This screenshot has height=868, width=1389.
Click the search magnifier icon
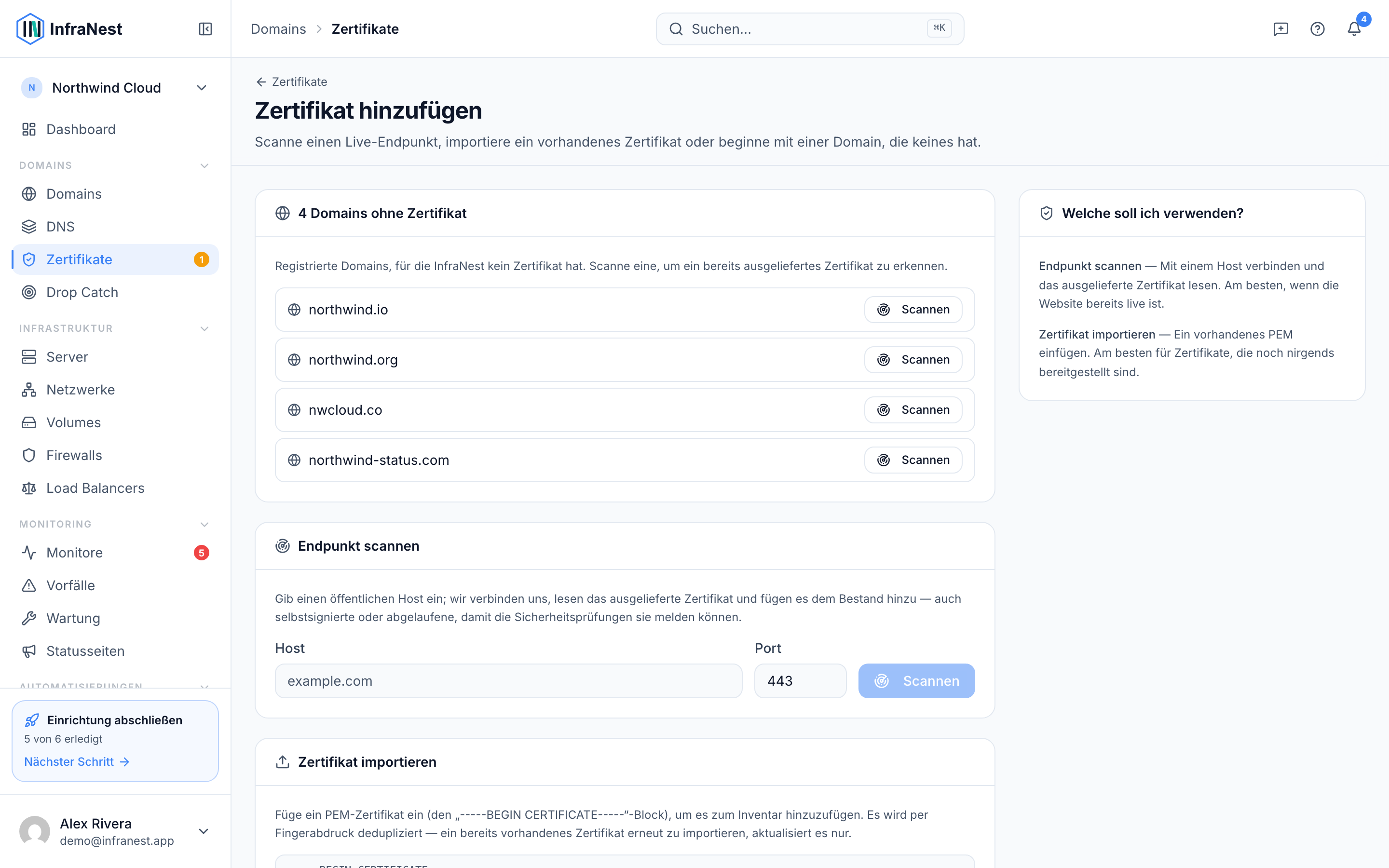tap(676, 29)
